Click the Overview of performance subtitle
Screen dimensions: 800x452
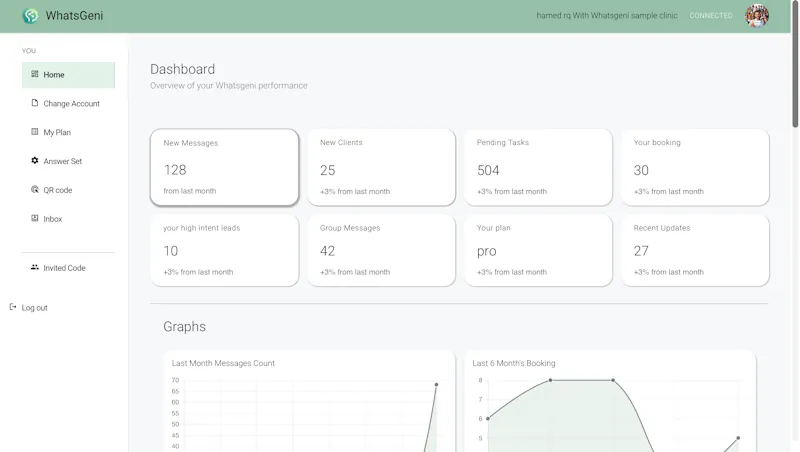[229, 86]
